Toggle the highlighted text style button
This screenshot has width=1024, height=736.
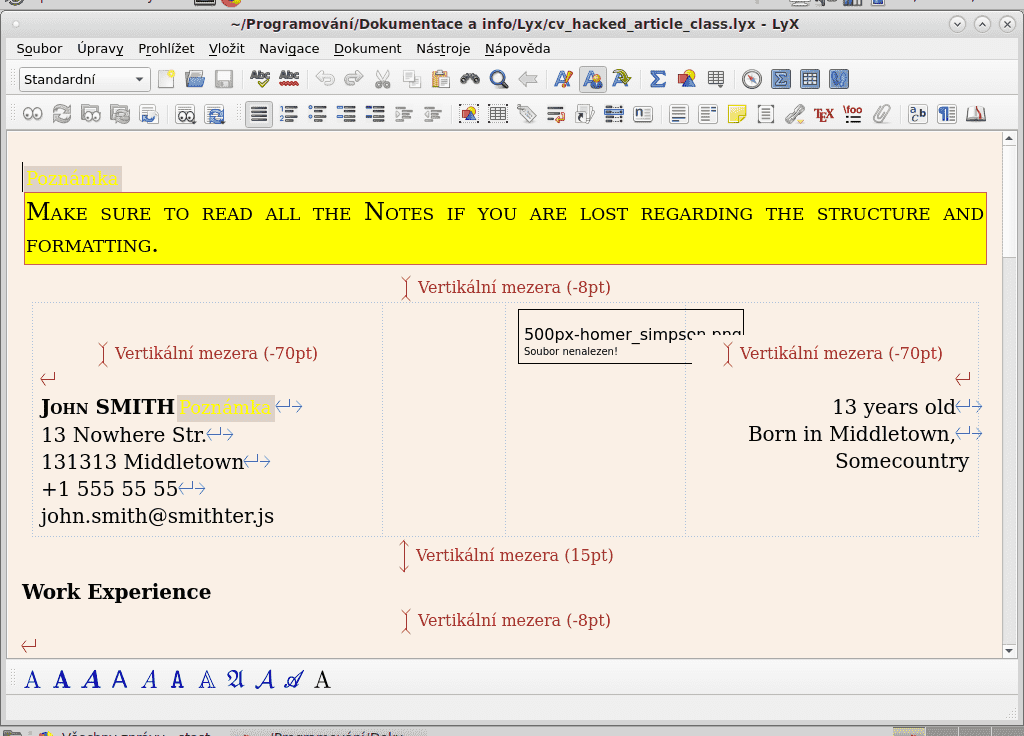click(x=592, y=79)
